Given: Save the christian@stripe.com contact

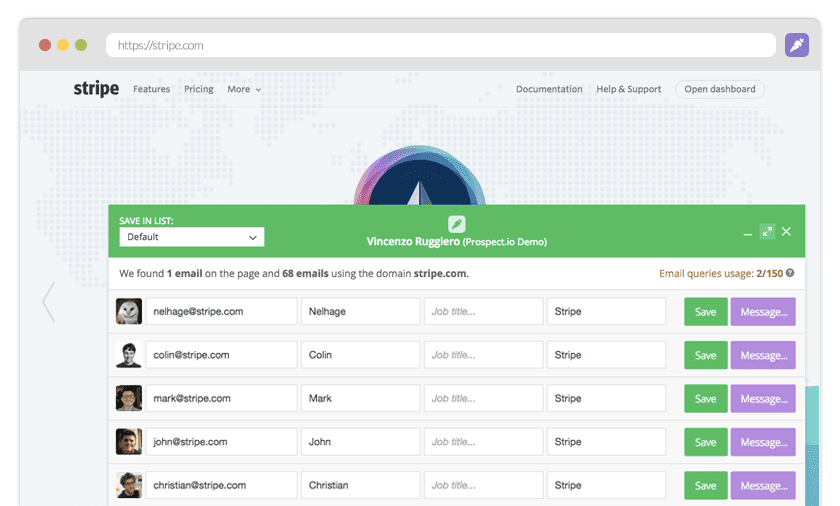Looking at the screenshot, I should [706, 485].
